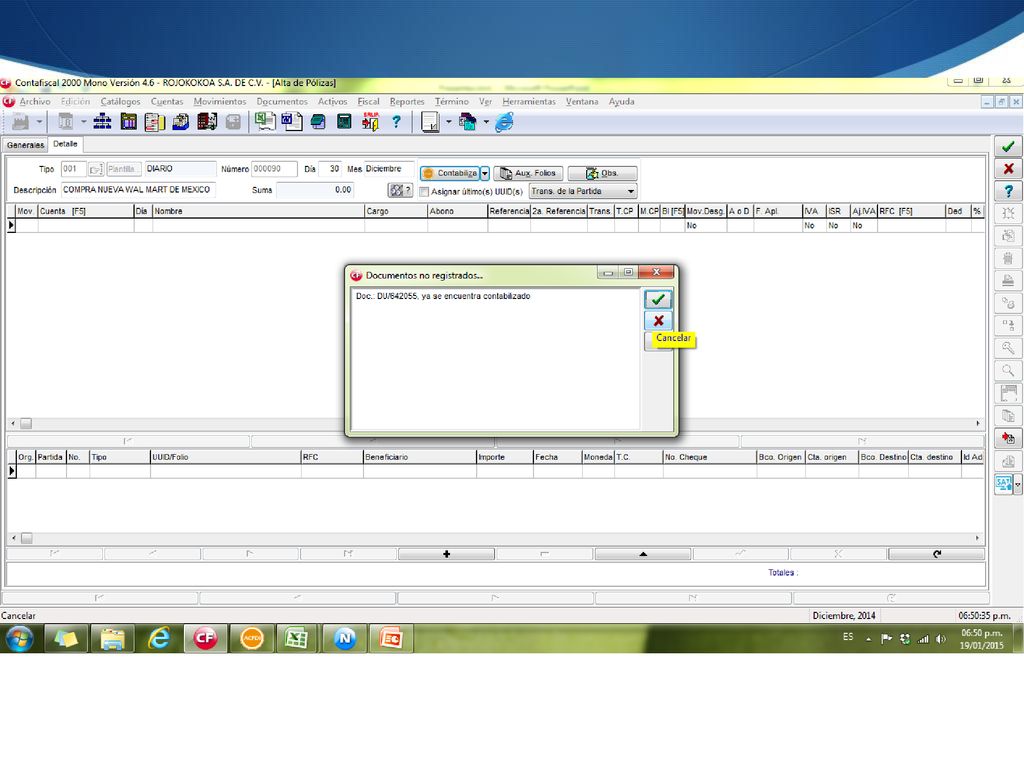Click the ES language indicator in system tray
The image size is (1024, 768).
coord(848,637)
